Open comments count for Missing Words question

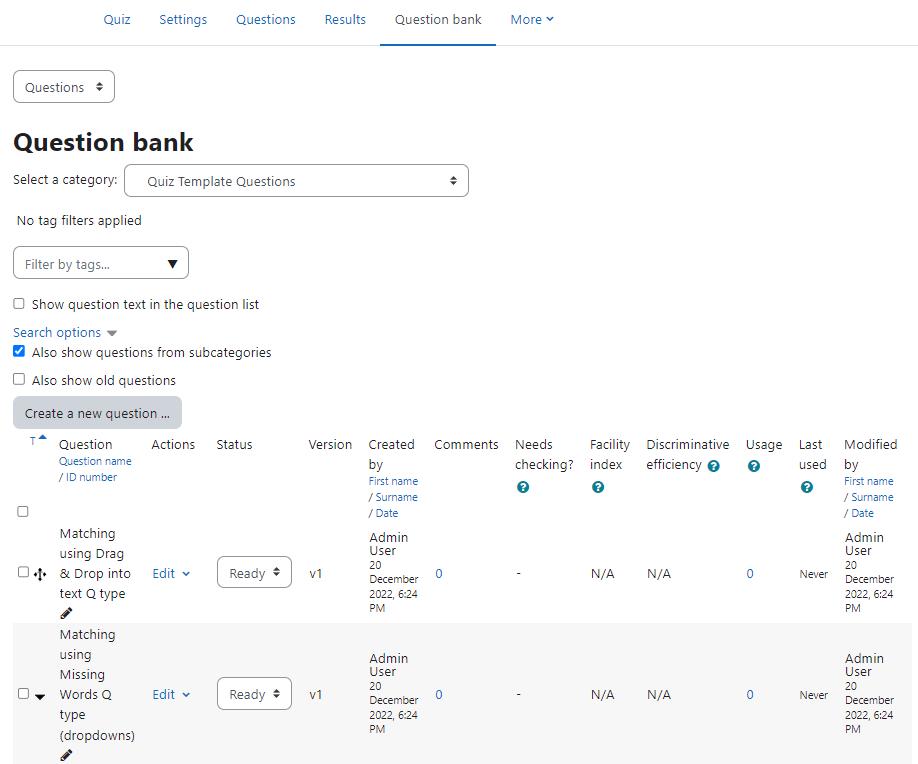(x=439, y=695)
